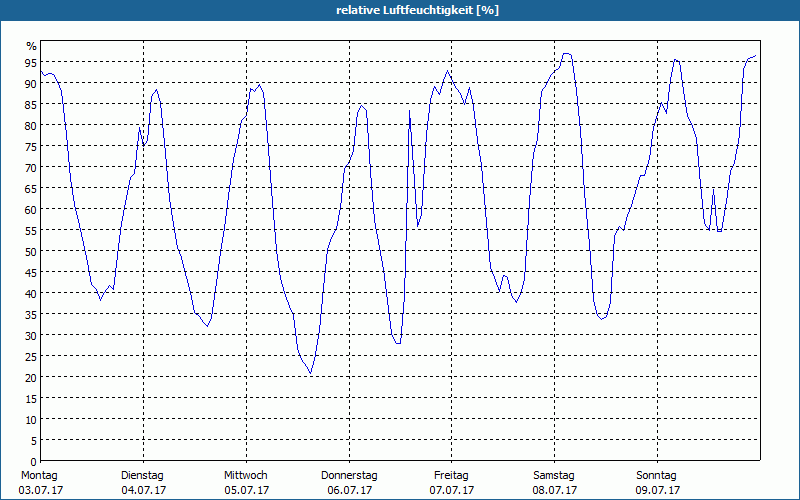The height and width of the screenshot is (500, 800).
Task: Click the 75 value on the y-axis
Action: pyautogui.click(x=31, y=146)
